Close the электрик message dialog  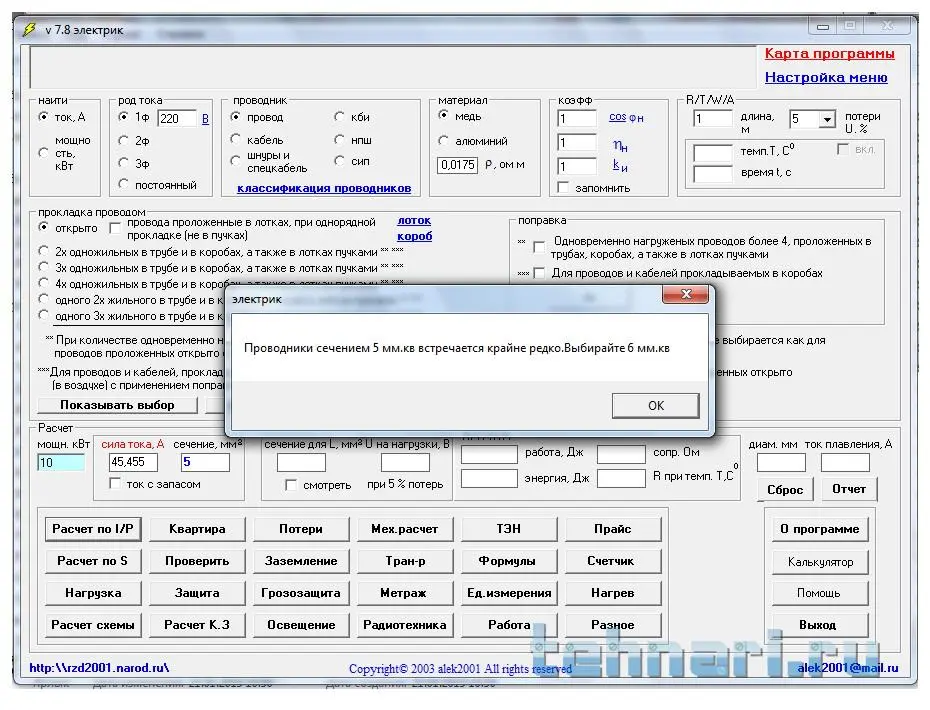pos(686,294)
